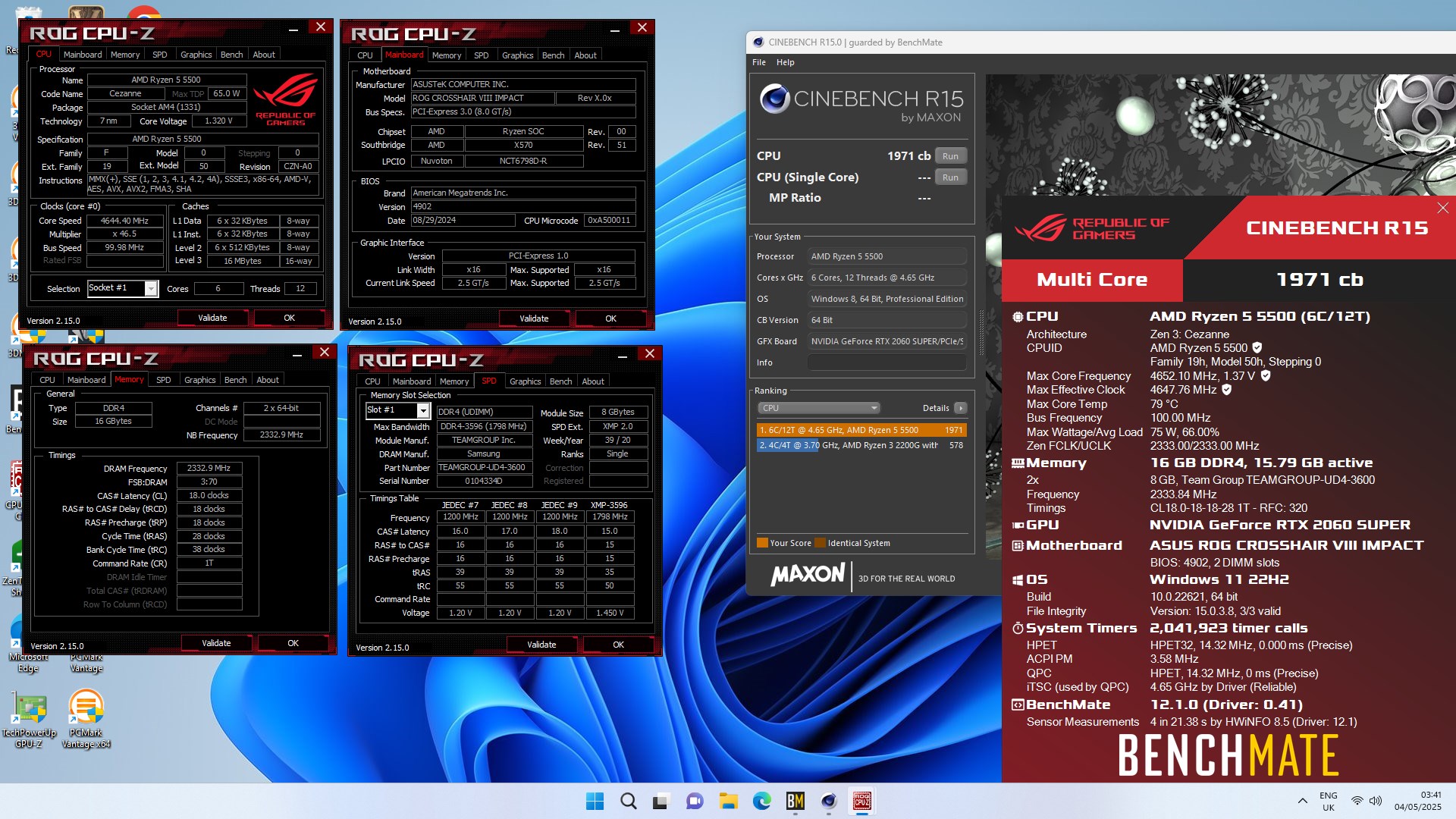Screen dimensions: 1456x819
Task: Open File Explorer from taskbar
Action: [x=729, y=801]
